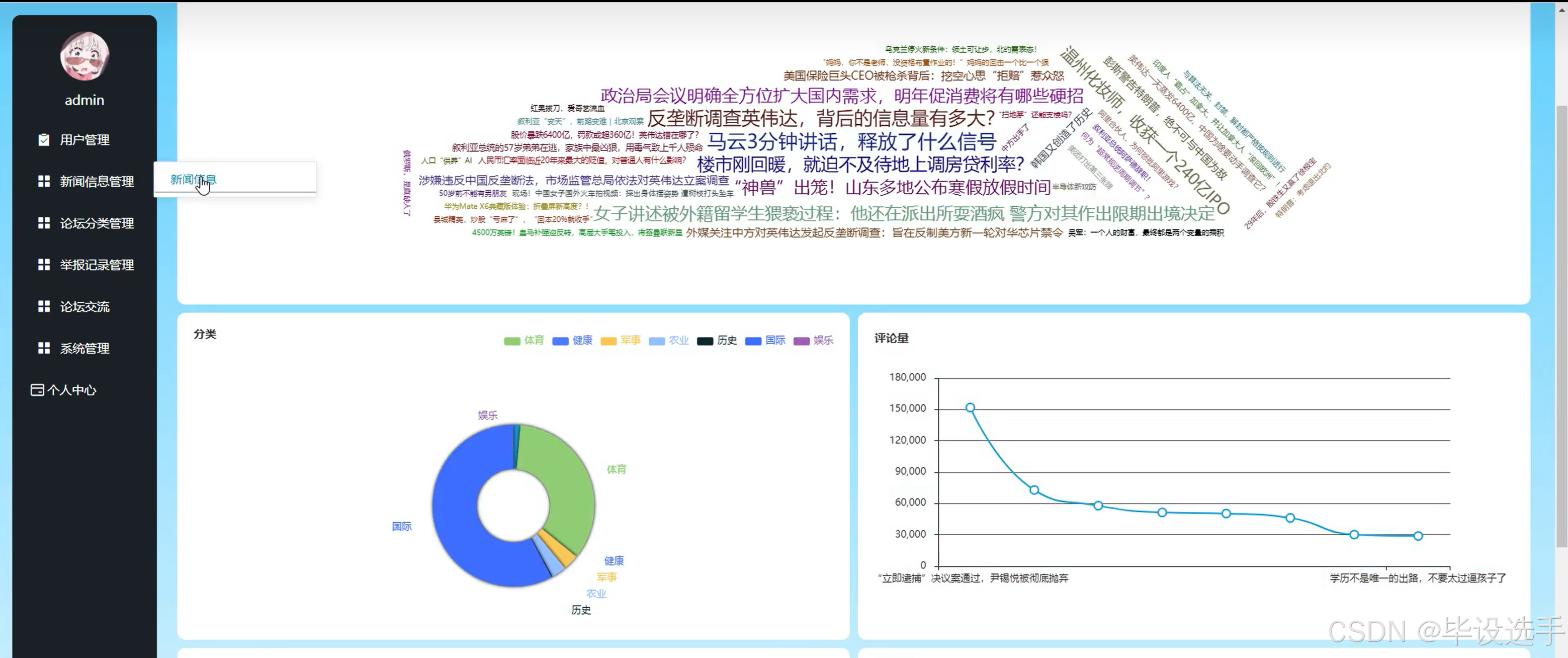Click word cloud headline starting 女子讲述被外籍留学生
Screen dimensions: 1568x658
[x=905, y=214]
